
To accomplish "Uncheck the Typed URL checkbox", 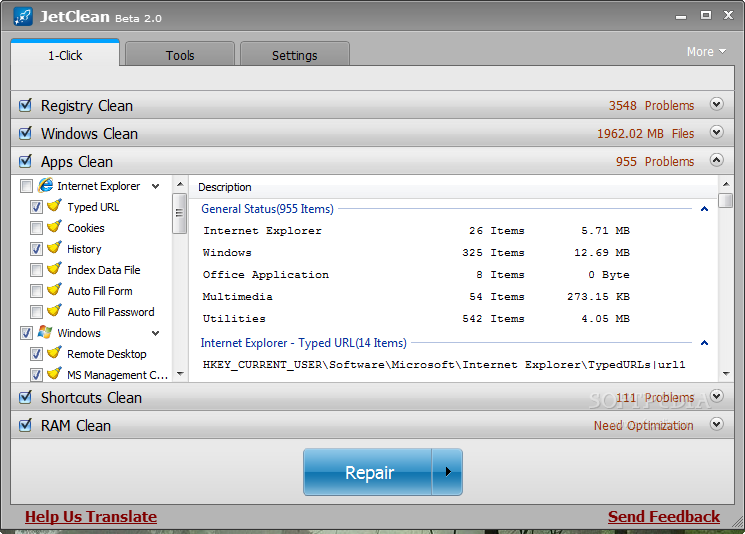I will pyautogui.click(x=36, y=207).
